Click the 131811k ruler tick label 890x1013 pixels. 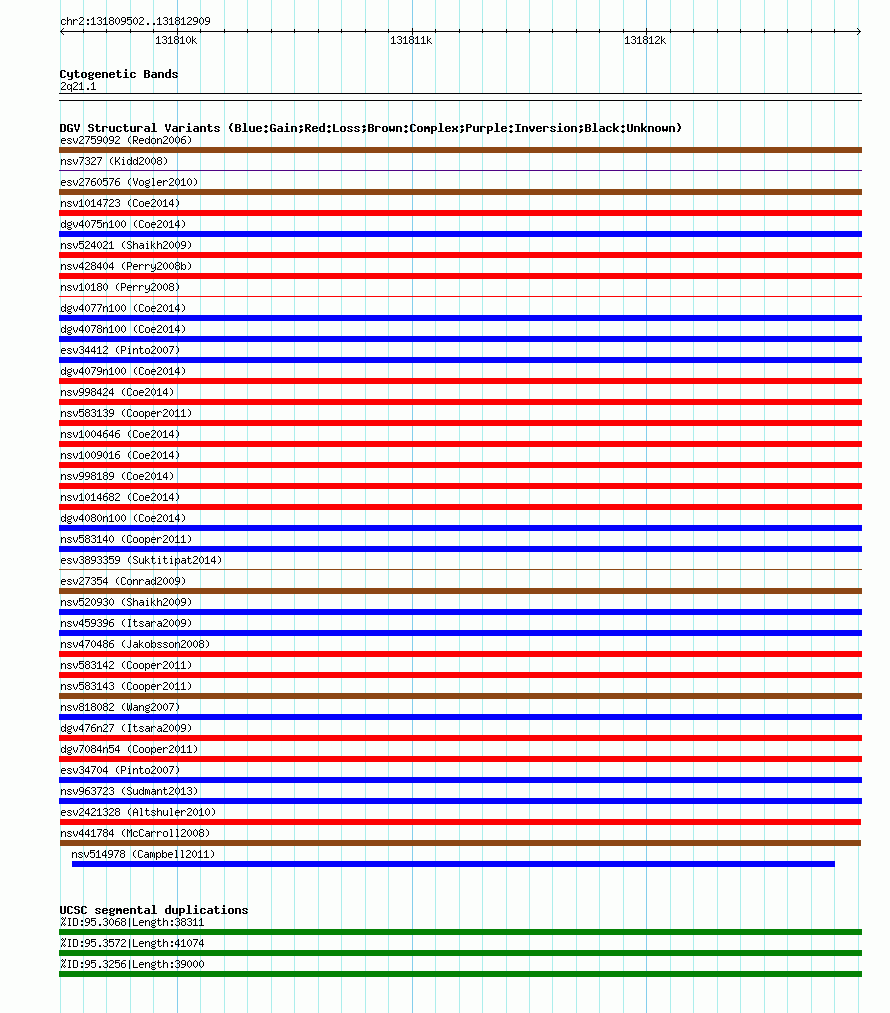(411, 40)
